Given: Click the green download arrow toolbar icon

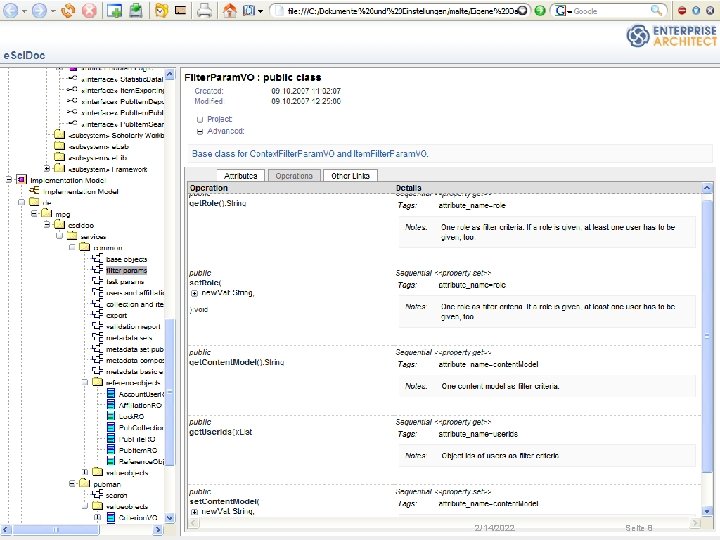Looking at the screenshot, I should [135, 10].
